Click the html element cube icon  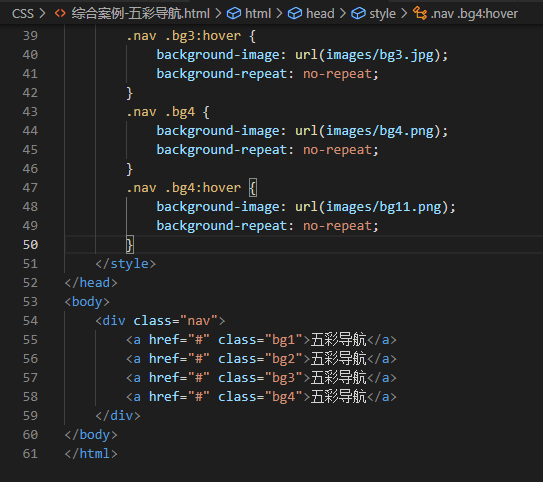pyautogui.click(x=234, y=14)
